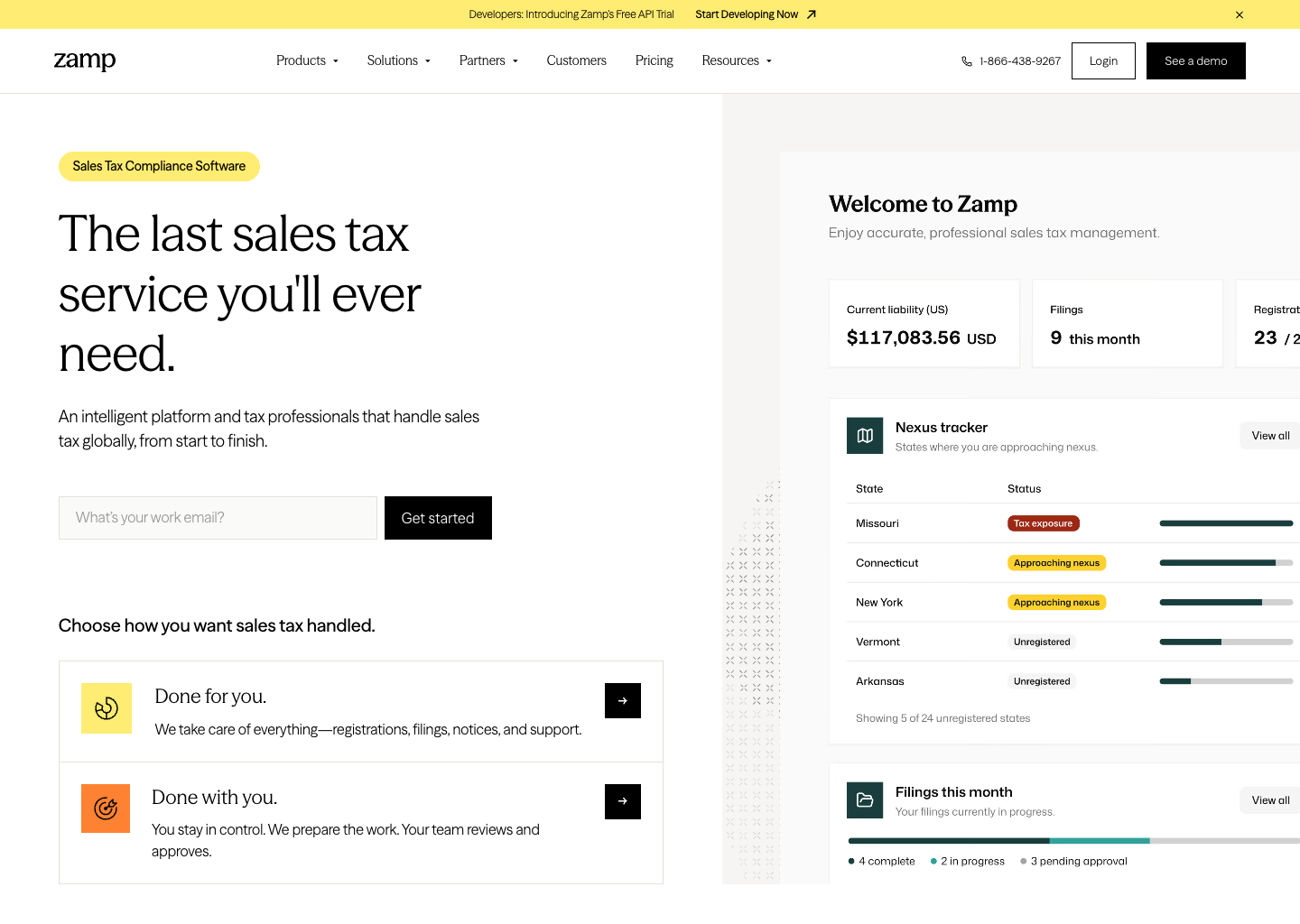This screenshot has width=1300, height=924.
Task: Click the Showing 5 of 24 unregistered states text
Action: [942, 718]
